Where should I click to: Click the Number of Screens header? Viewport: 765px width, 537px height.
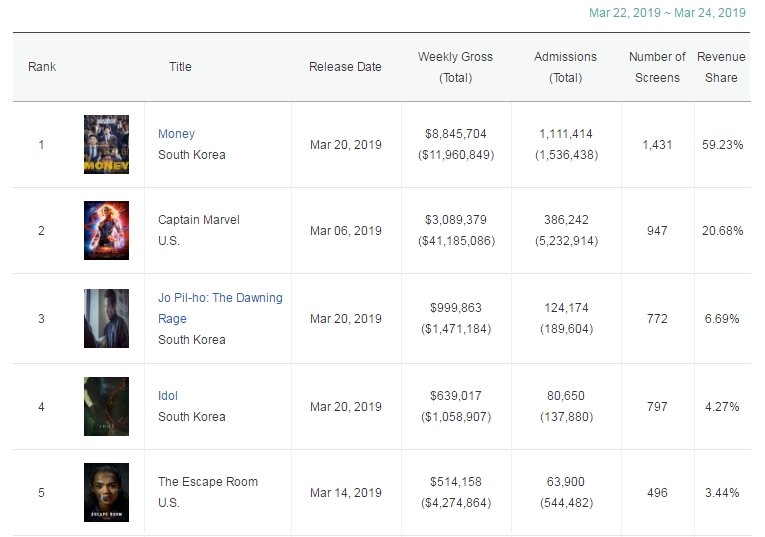coord(657,67)
